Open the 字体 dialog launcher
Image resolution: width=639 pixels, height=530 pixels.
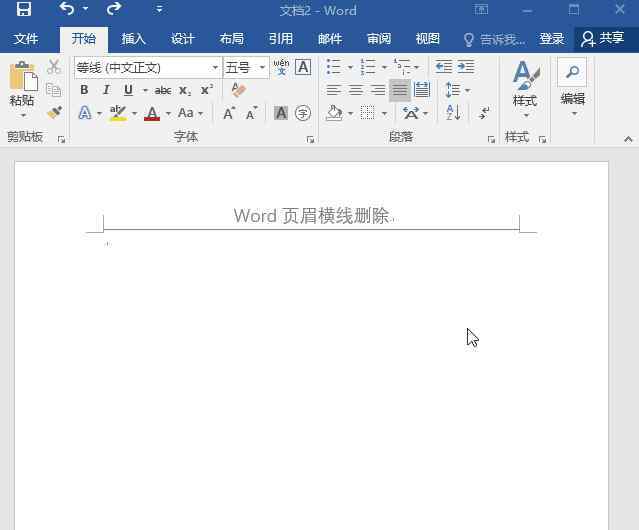[x=310, y=140]
